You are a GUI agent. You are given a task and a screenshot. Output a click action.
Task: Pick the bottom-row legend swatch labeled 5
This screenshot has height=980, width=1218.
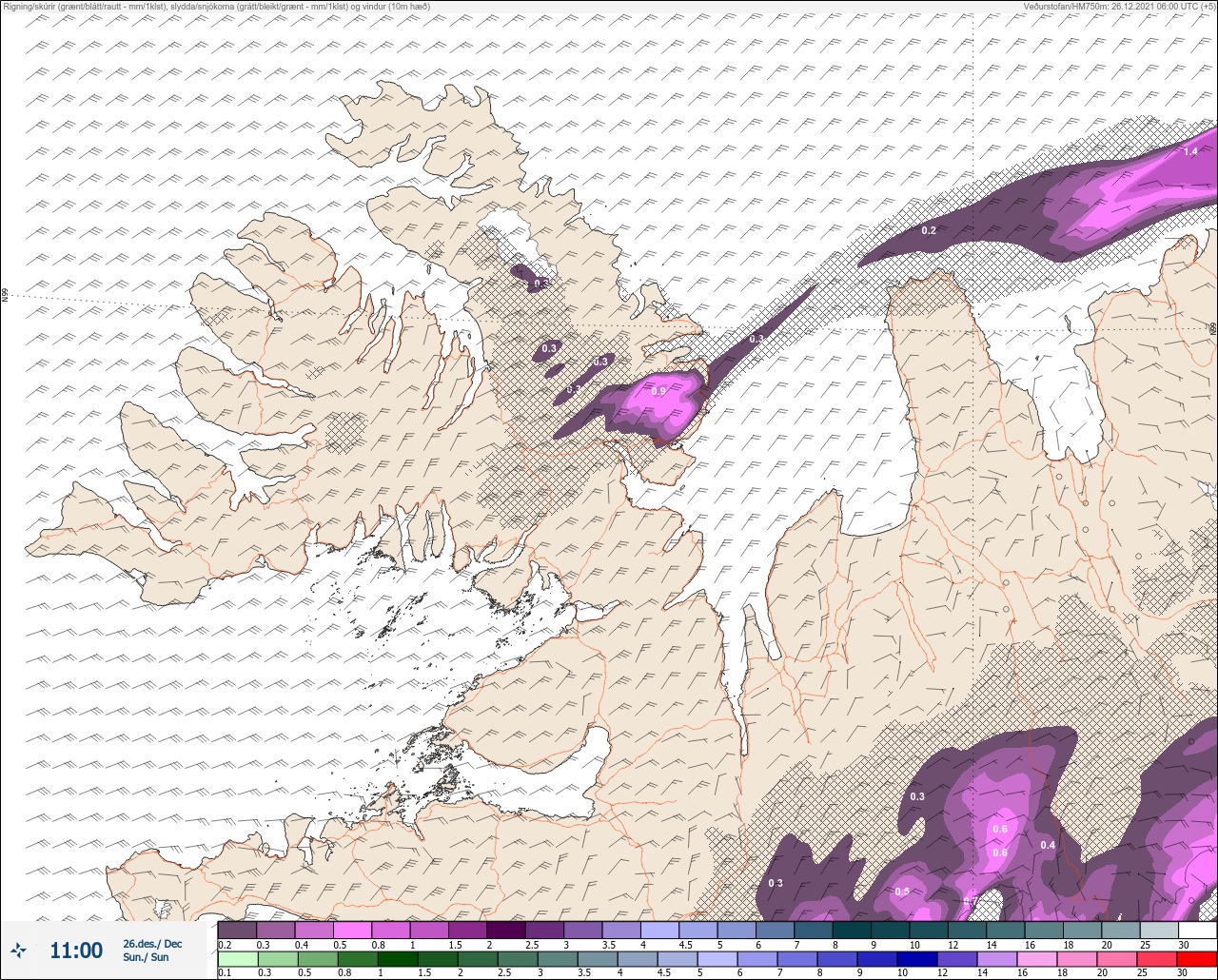pos(717,959)
